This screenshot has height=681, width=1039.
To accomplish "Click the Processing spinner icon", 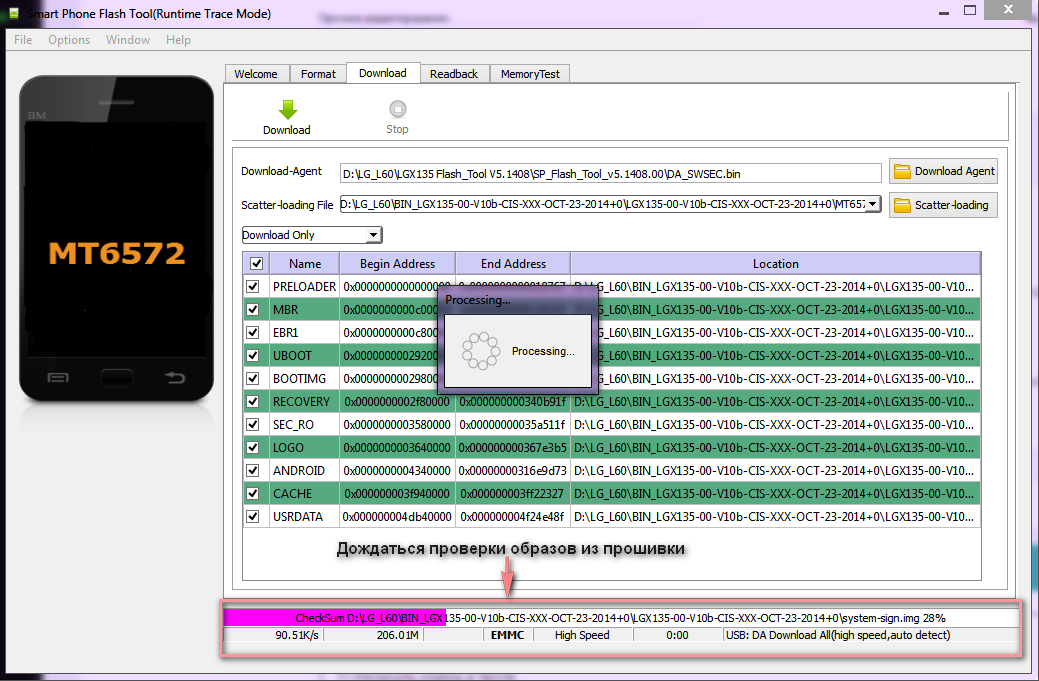I will [479, 351].
